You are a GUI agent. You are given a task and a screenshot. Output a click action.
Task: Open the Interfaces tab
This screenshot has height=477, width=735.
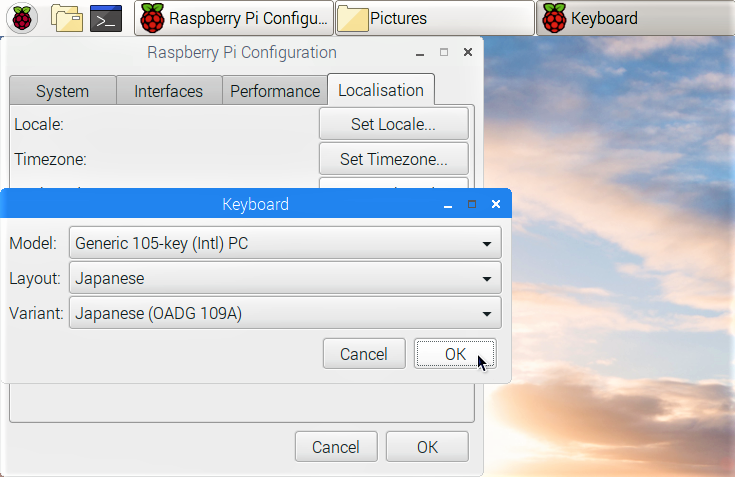pyautogui.click(x=169, y=91)
